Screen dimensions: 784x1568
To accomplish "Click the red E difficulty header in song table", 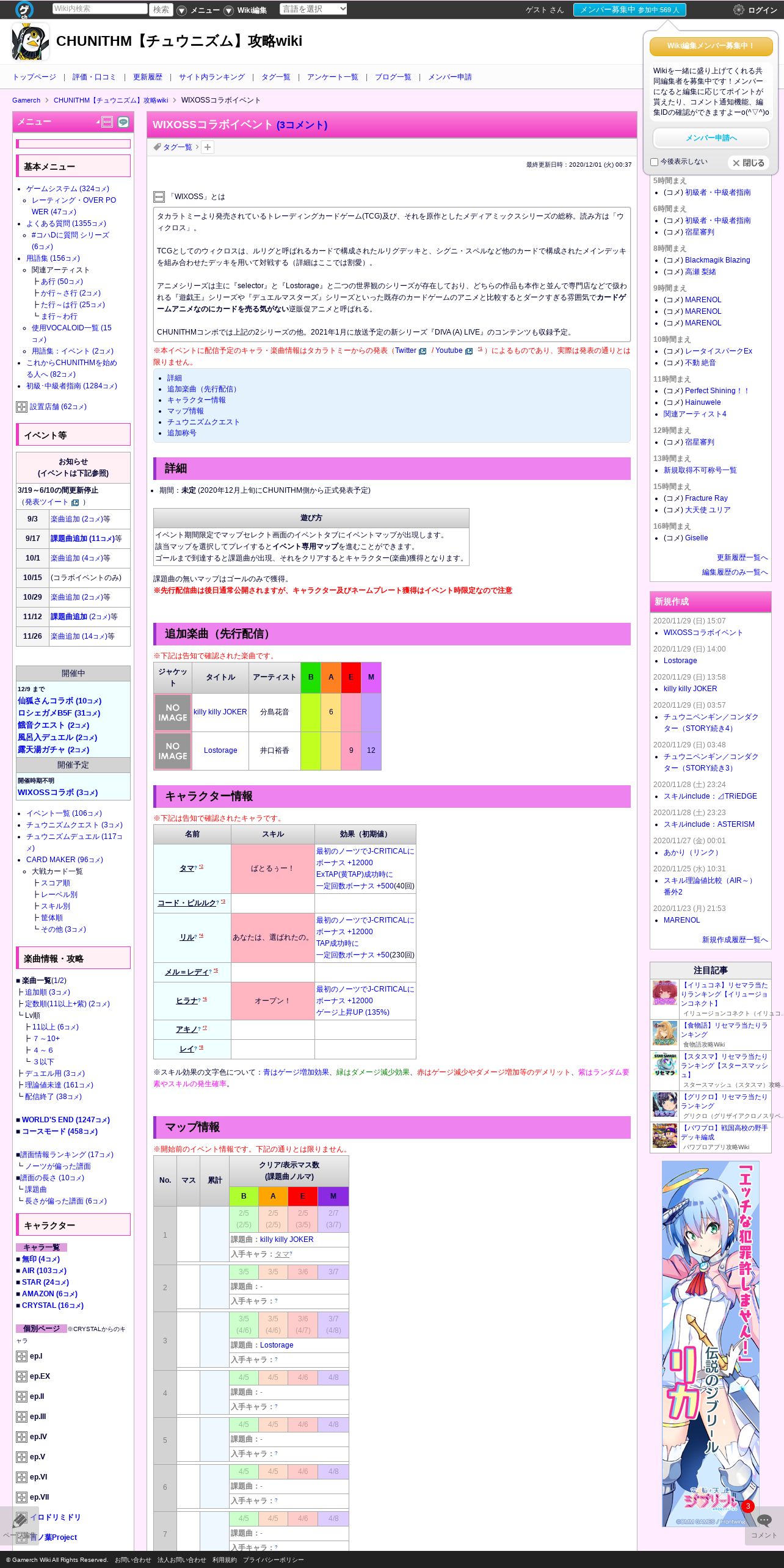I will point(351,677).
